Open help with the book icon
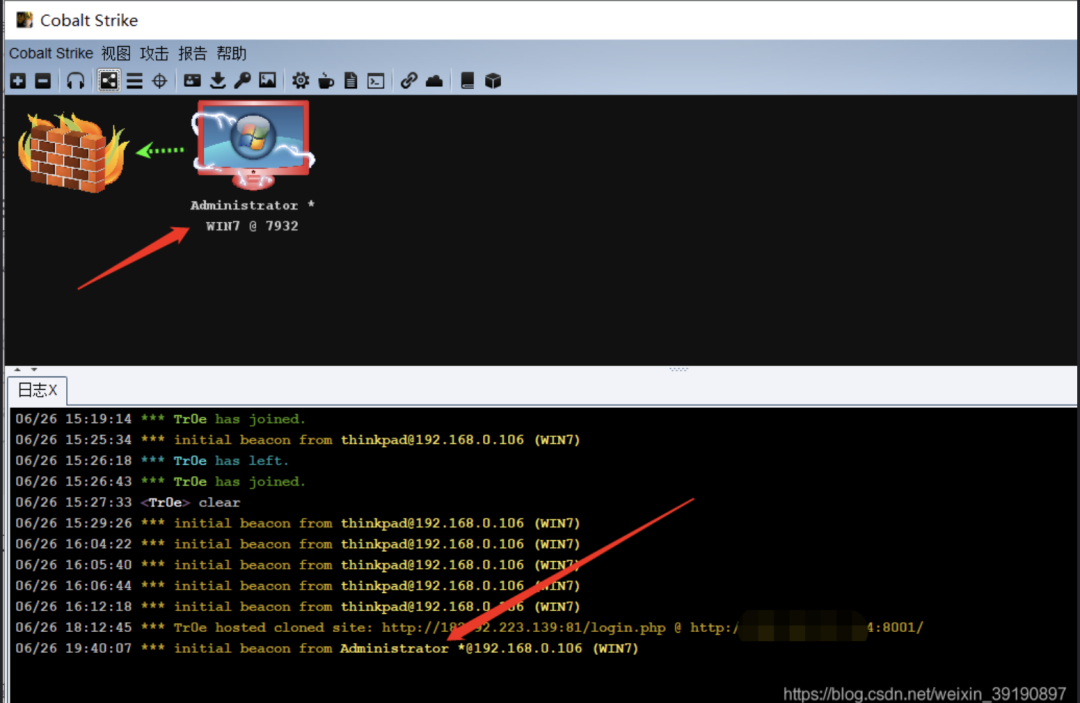 pos(467,81)
